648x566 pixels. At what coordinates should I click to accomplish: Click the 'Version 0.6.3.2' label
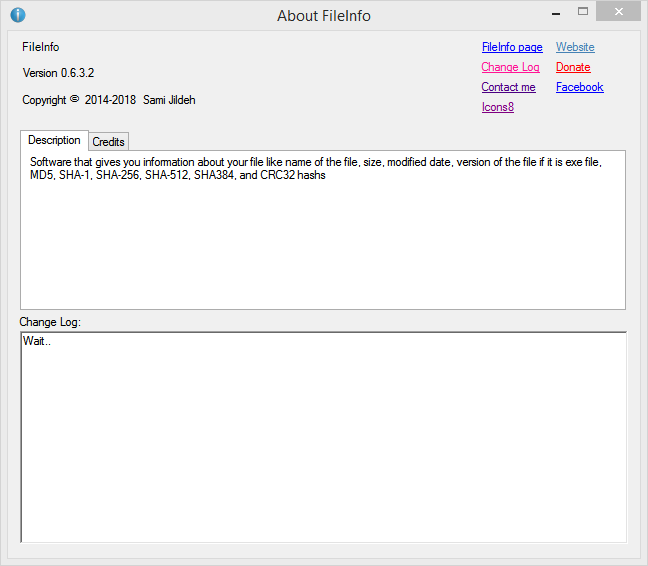(58, 73)
